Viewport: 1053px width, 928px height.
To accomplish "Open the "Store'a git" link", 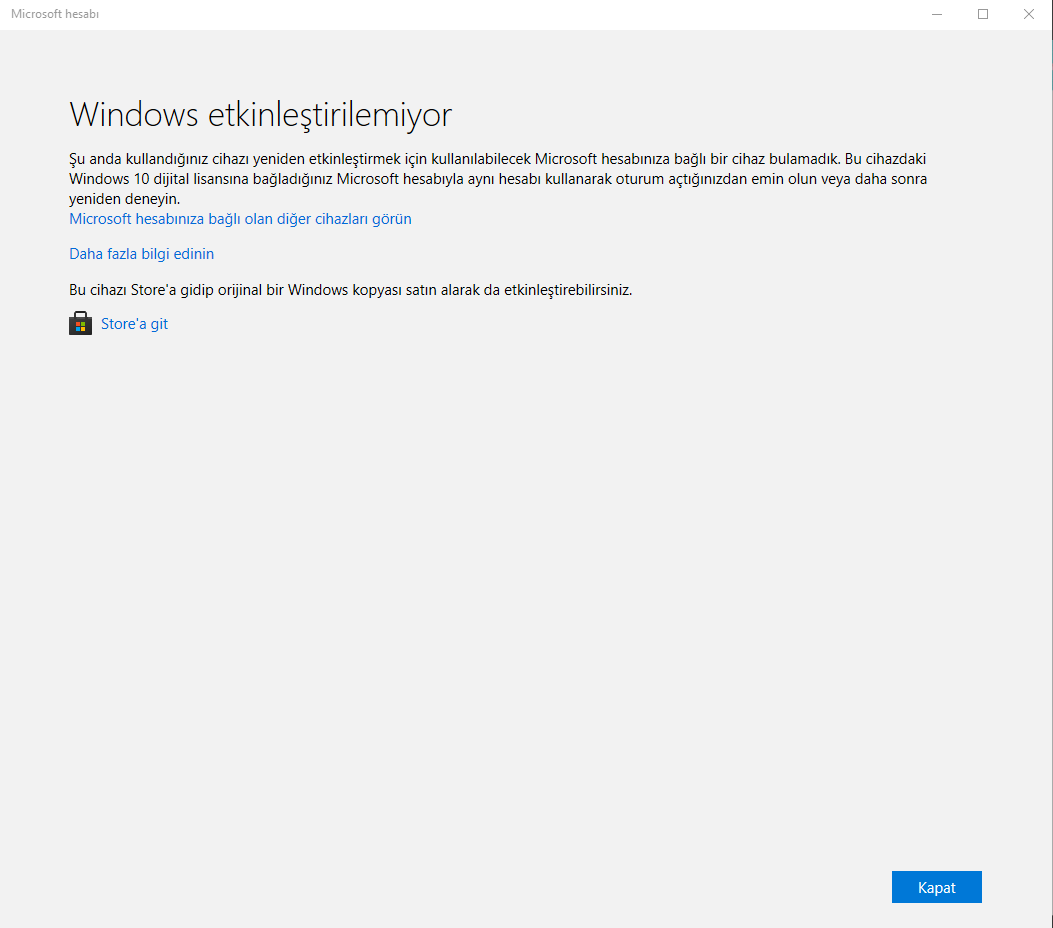I will click(134, 324).
